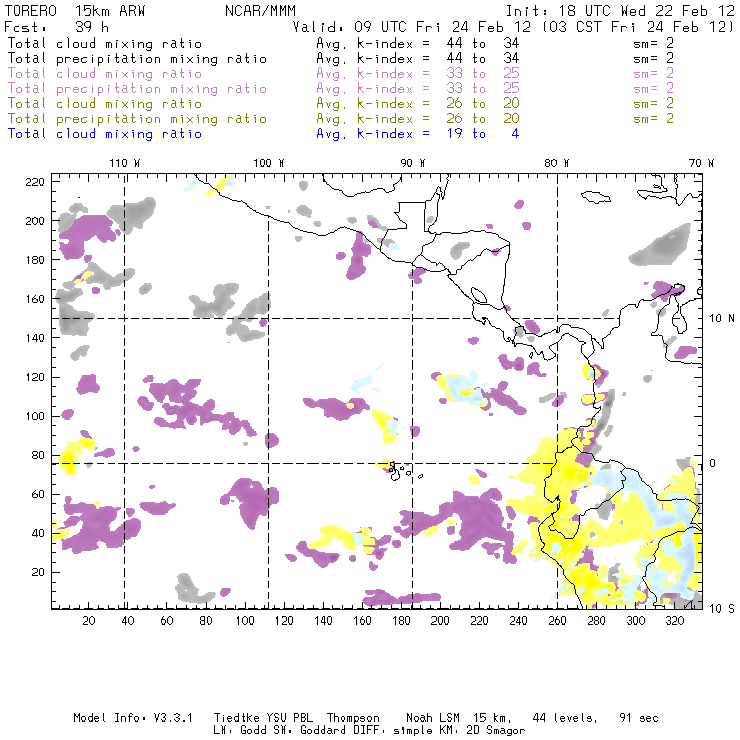Click the 100 tick on the vertical axis
This screenshot has height=740, width=740.
(x=36, y=415)
